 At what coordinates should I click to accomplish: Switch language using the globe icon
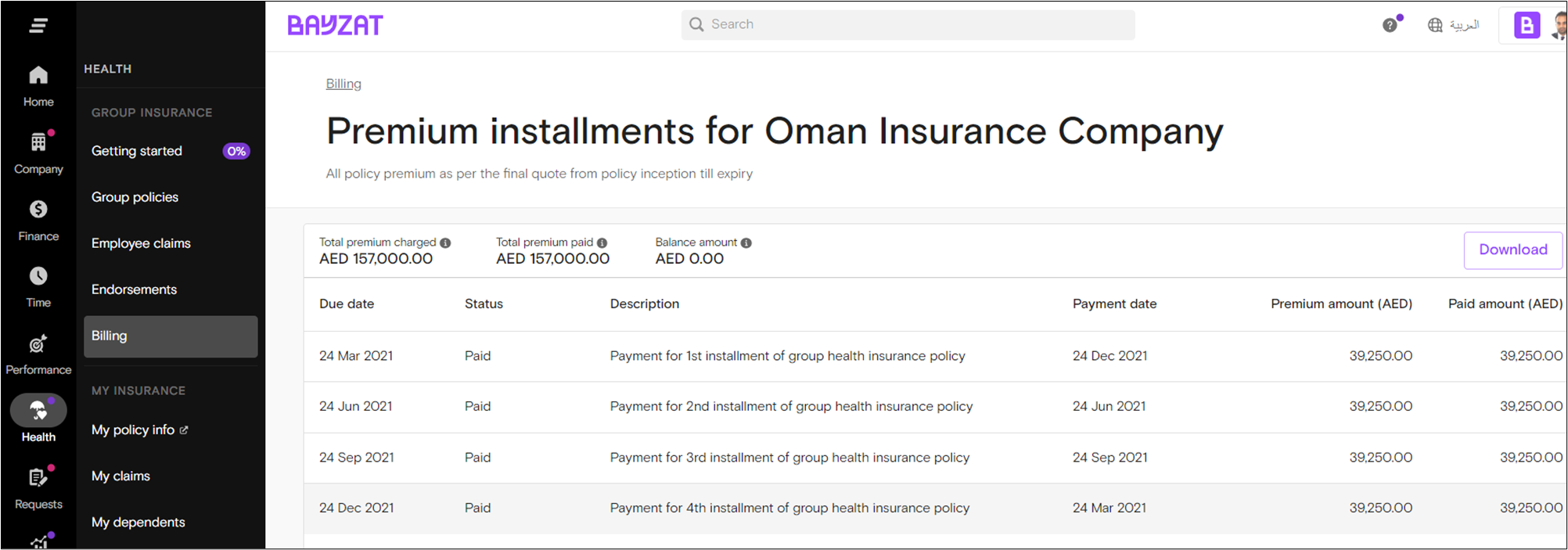[1435, 25]
